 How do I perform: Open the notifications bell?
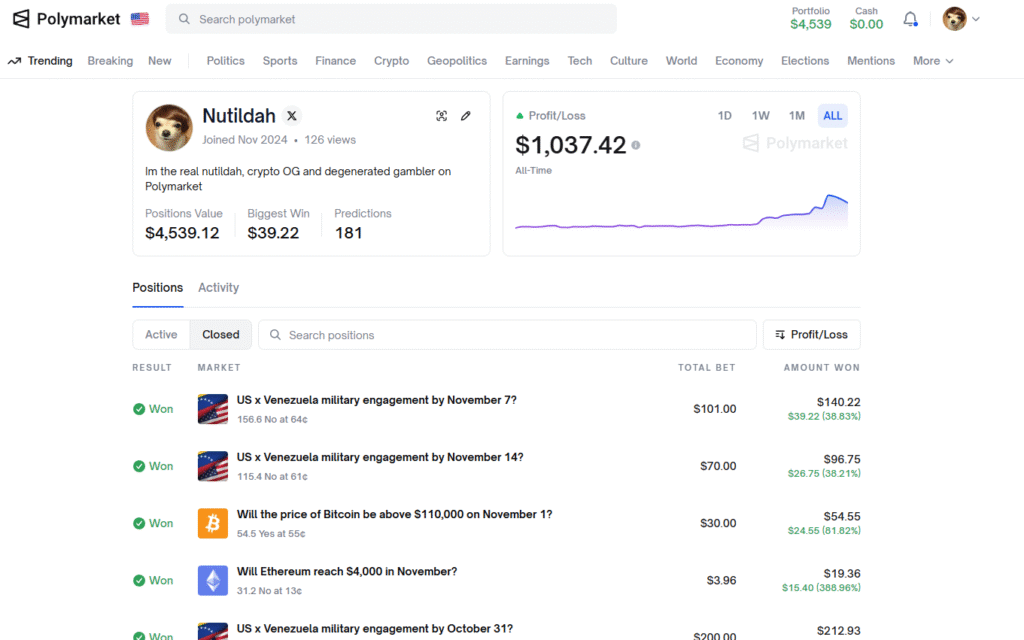tap(910, 19)
